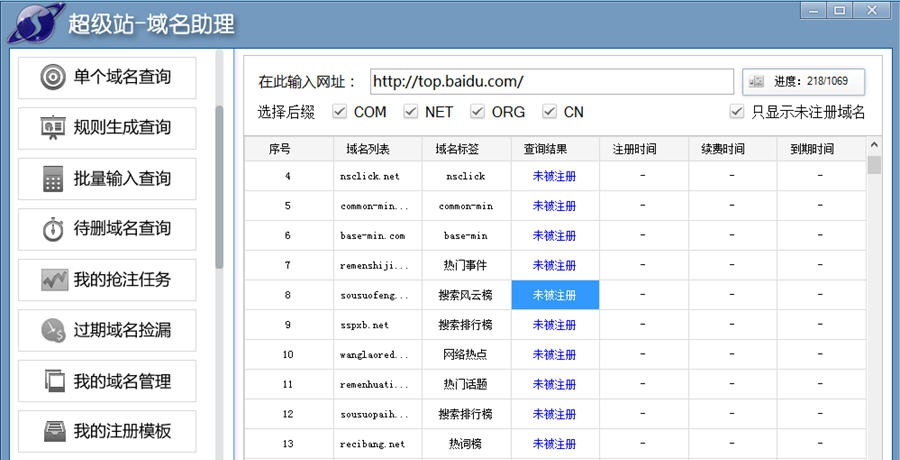Open 过期域名捡漏 menu item

coord(107,330)
